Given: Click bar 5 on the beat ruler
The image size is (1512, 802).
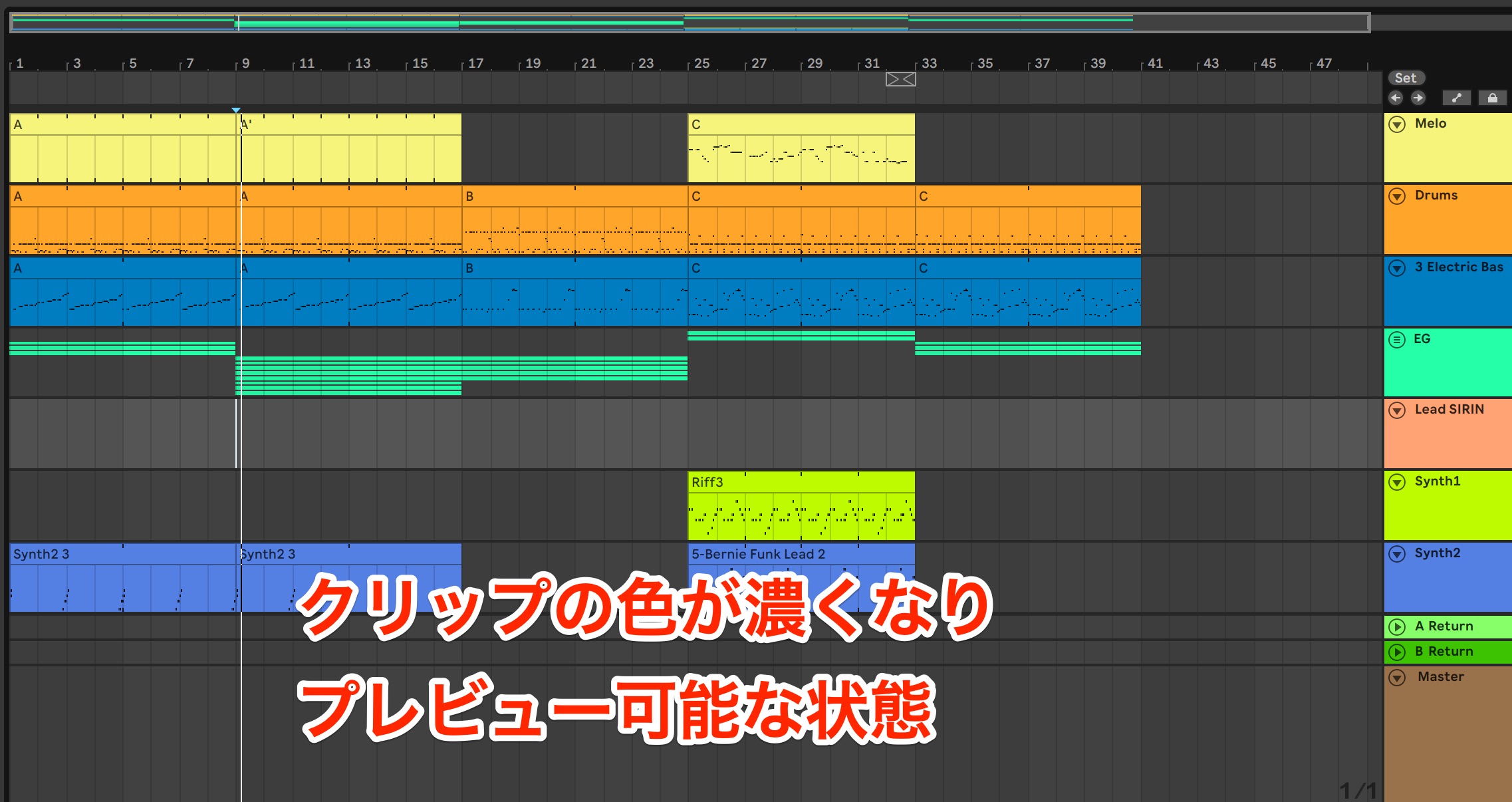Looking at the screenshot, I should point(133,63).
